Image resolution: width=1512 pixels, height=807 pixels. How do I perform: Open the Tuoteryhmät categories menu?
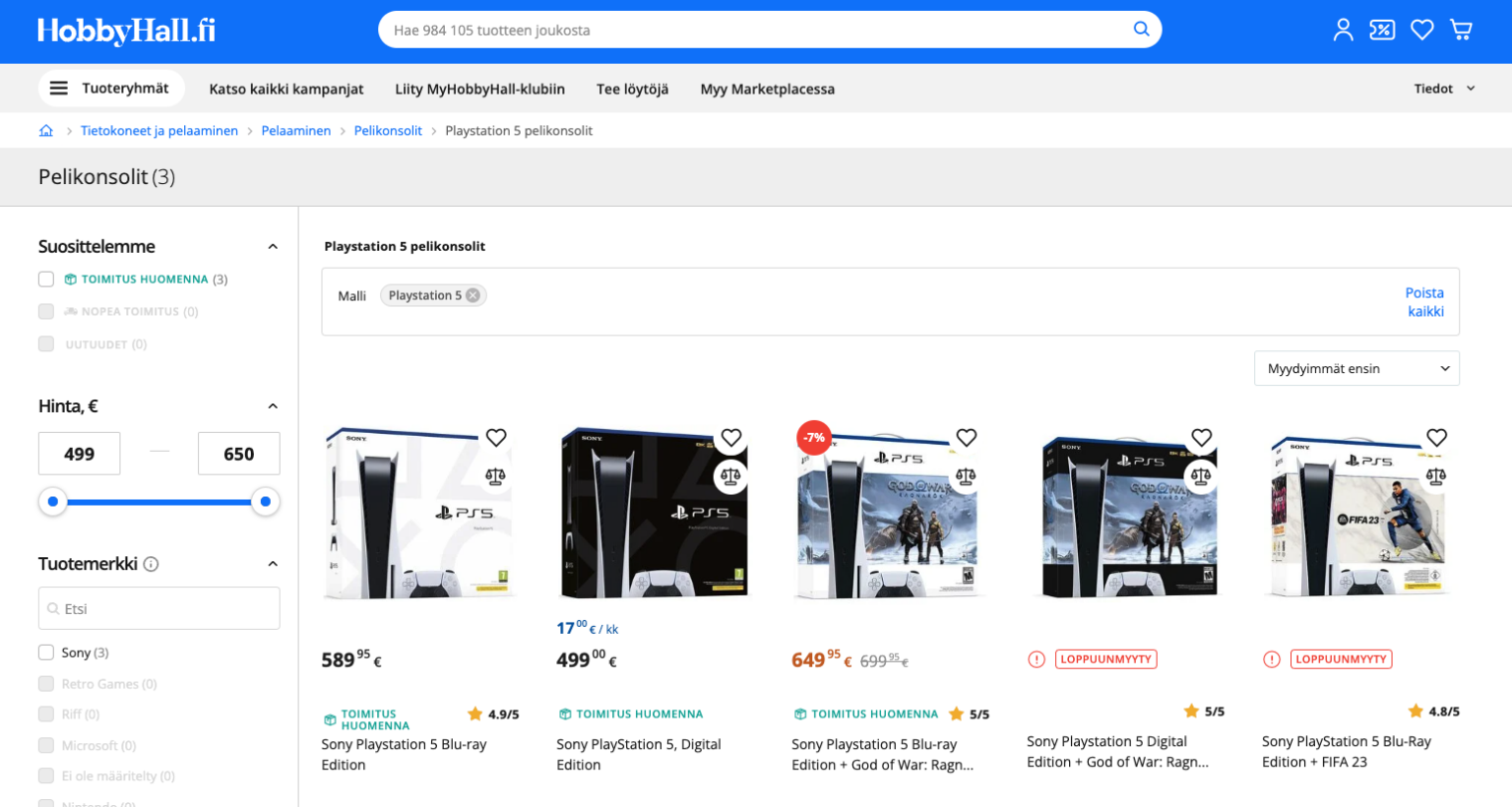[111, 89]
